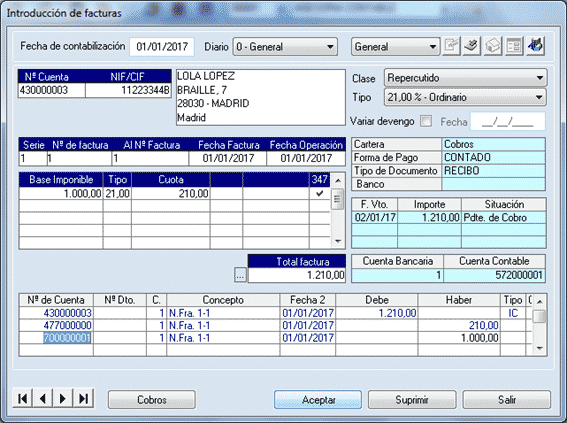Open the General dropdown beside the toolbar icons
The image size is (567, 423).
(x=395, y=47)
